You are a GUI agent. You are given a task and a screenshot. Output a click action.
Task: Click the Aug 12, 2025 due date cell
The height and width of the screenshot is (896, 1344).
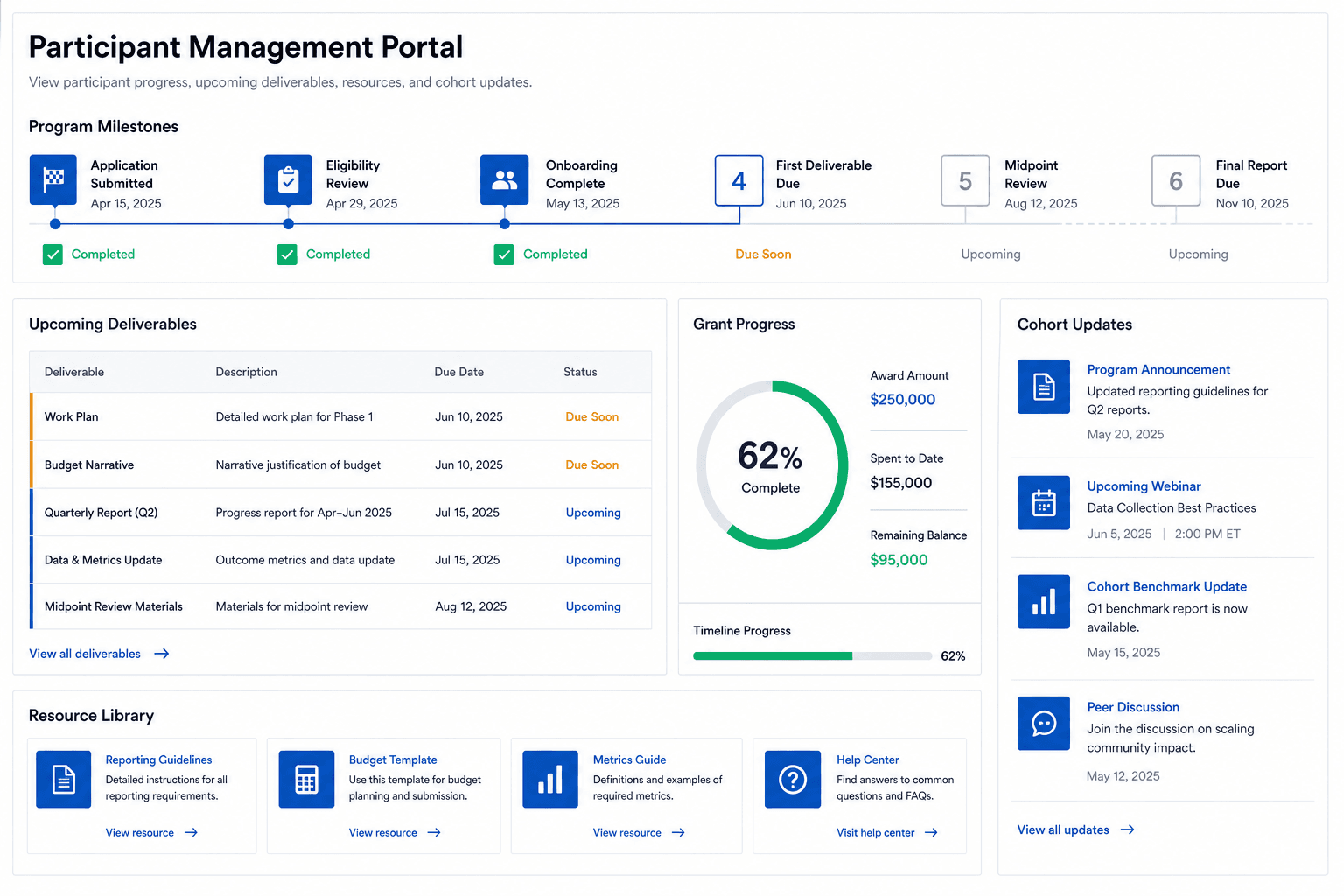point(471,606)
